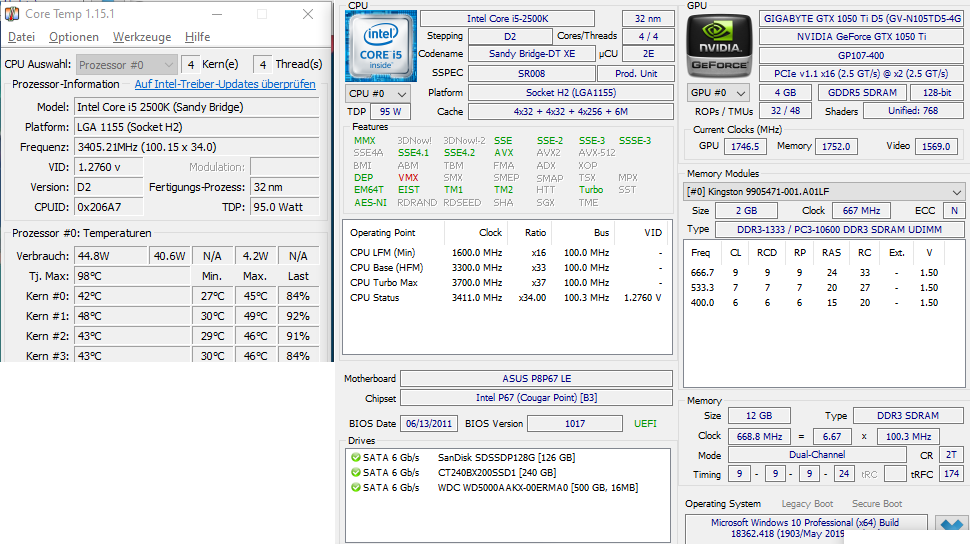
Task: Click Kern #1 temperature 48°C
Action: click(x=132, y=316)
